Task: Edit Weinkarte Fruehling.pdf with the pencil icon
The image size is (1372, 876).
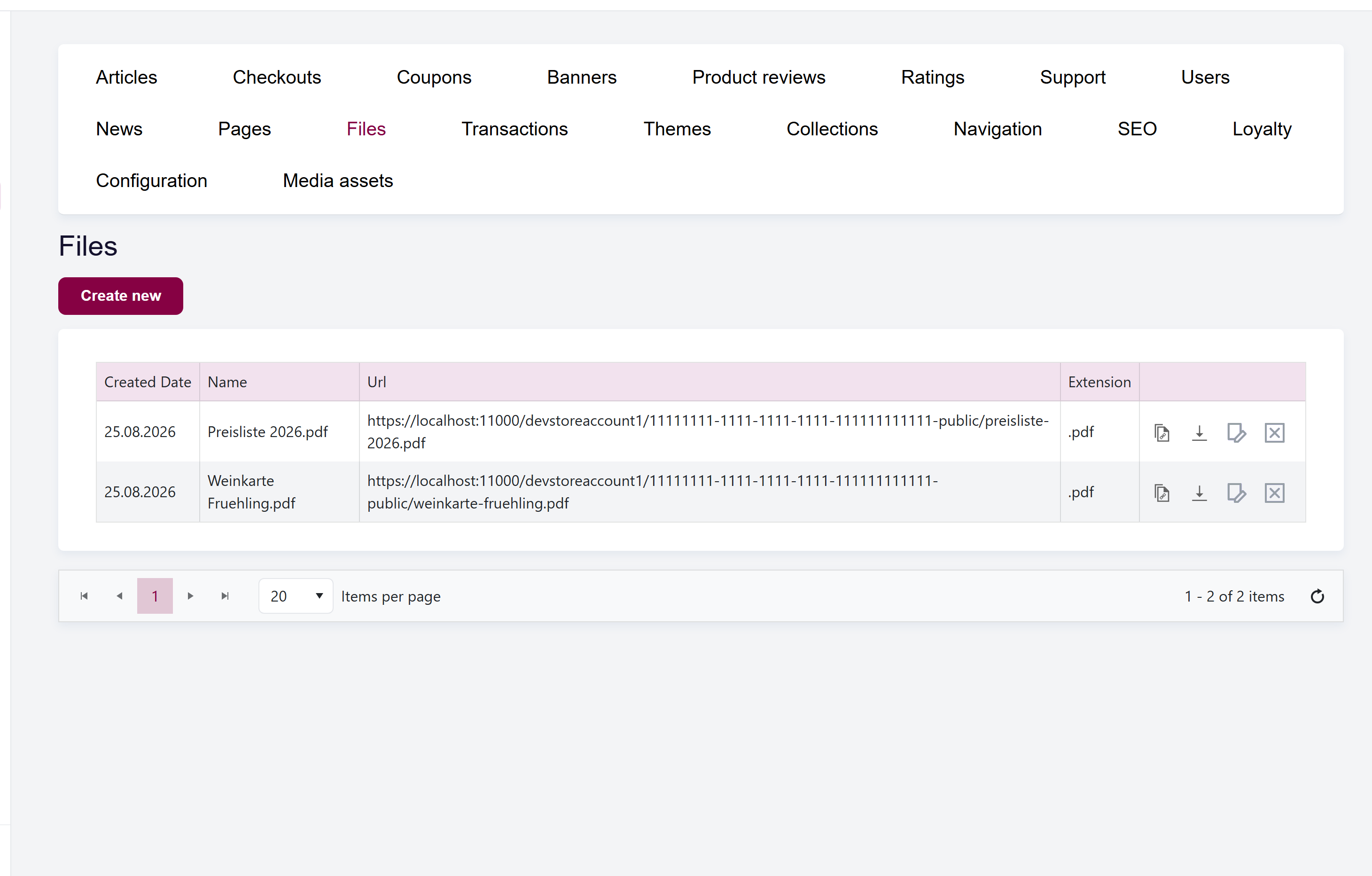Action: (1236, 493)
